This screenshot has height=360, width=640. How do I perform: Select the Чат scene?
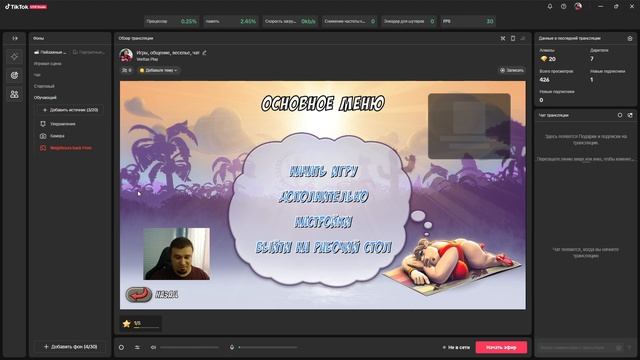[37, 75]
